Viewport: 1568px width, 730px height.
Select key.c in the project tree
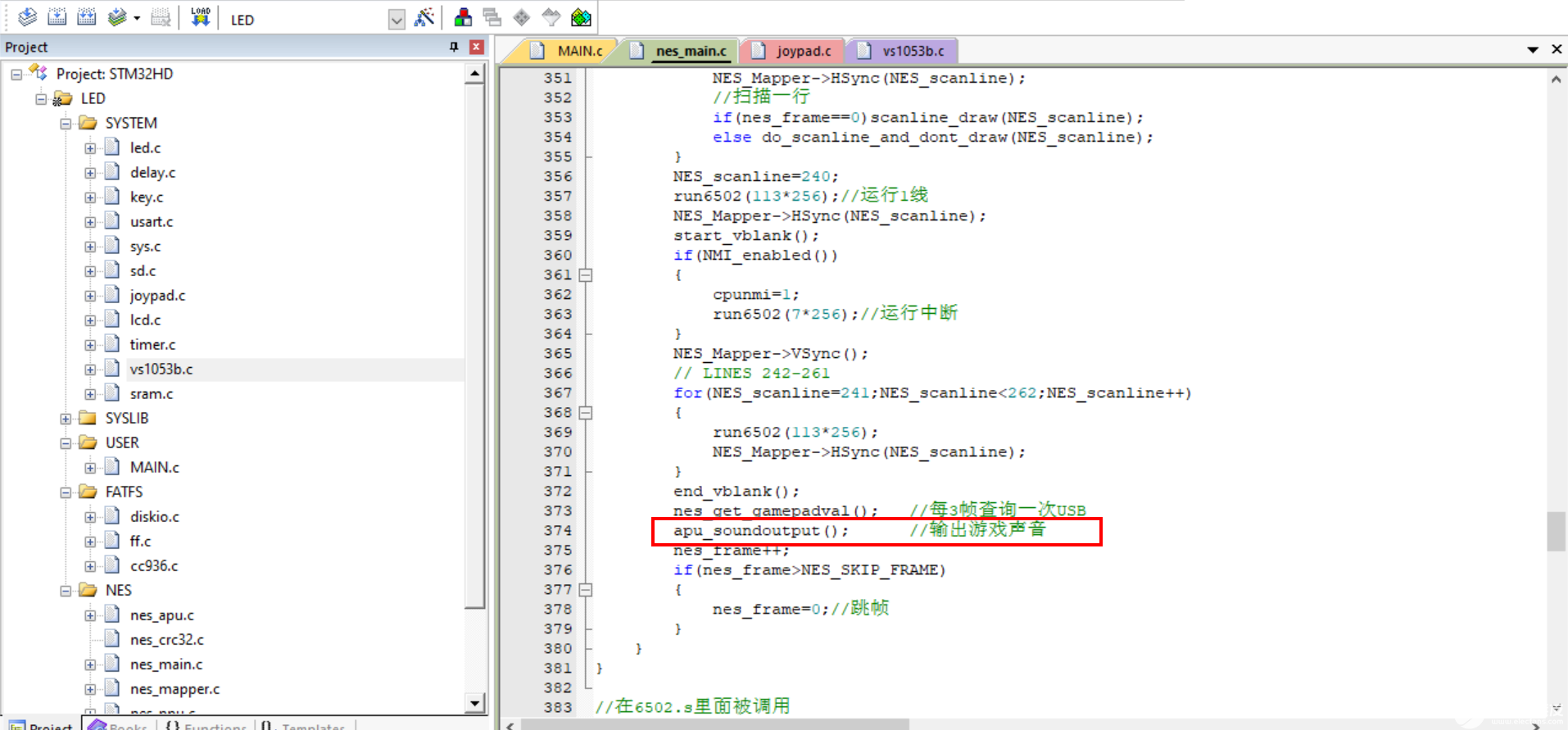click(x=146, y=197)
